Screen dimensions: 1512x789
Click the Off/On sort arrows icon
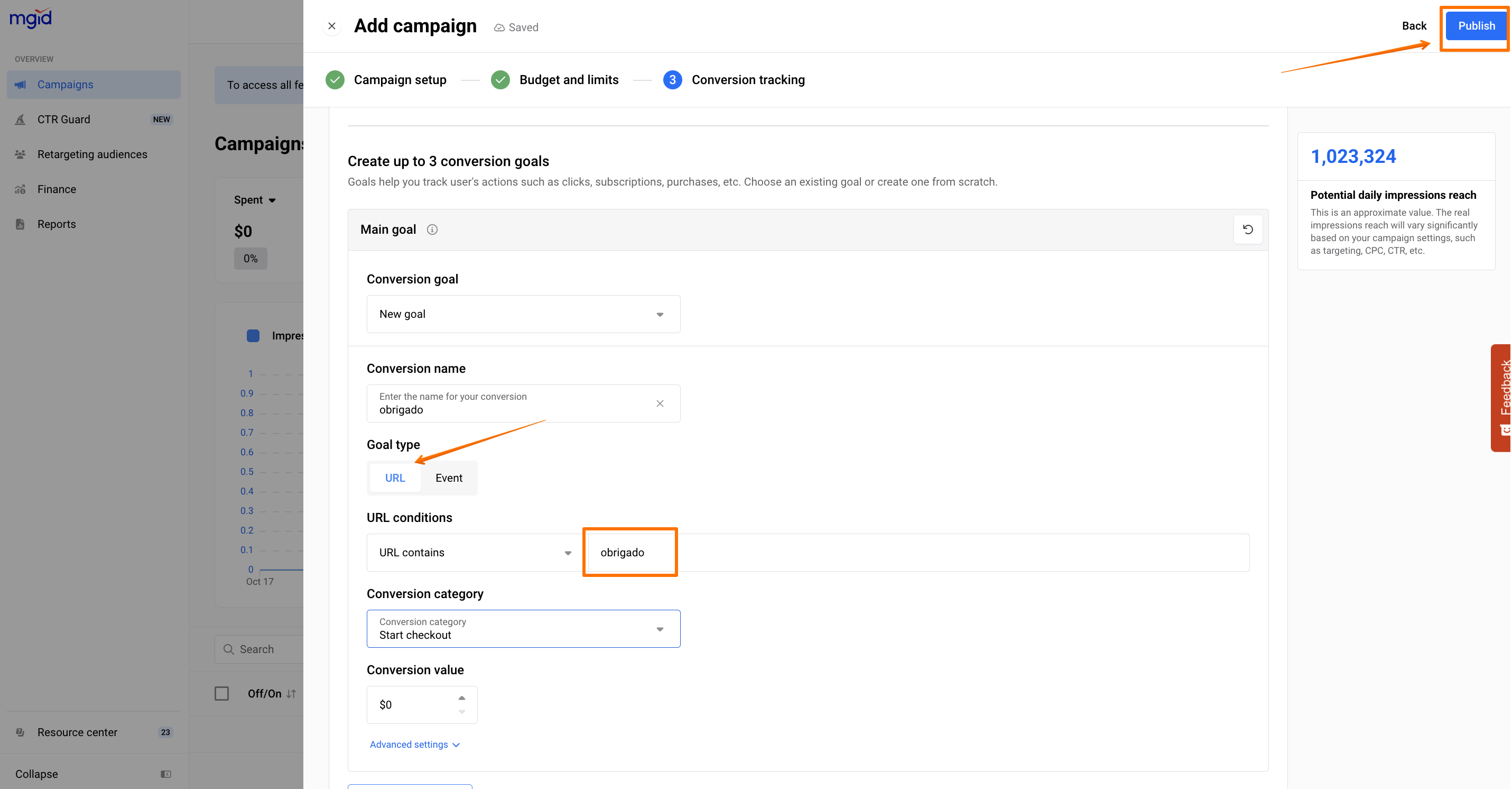click(292, 694)
